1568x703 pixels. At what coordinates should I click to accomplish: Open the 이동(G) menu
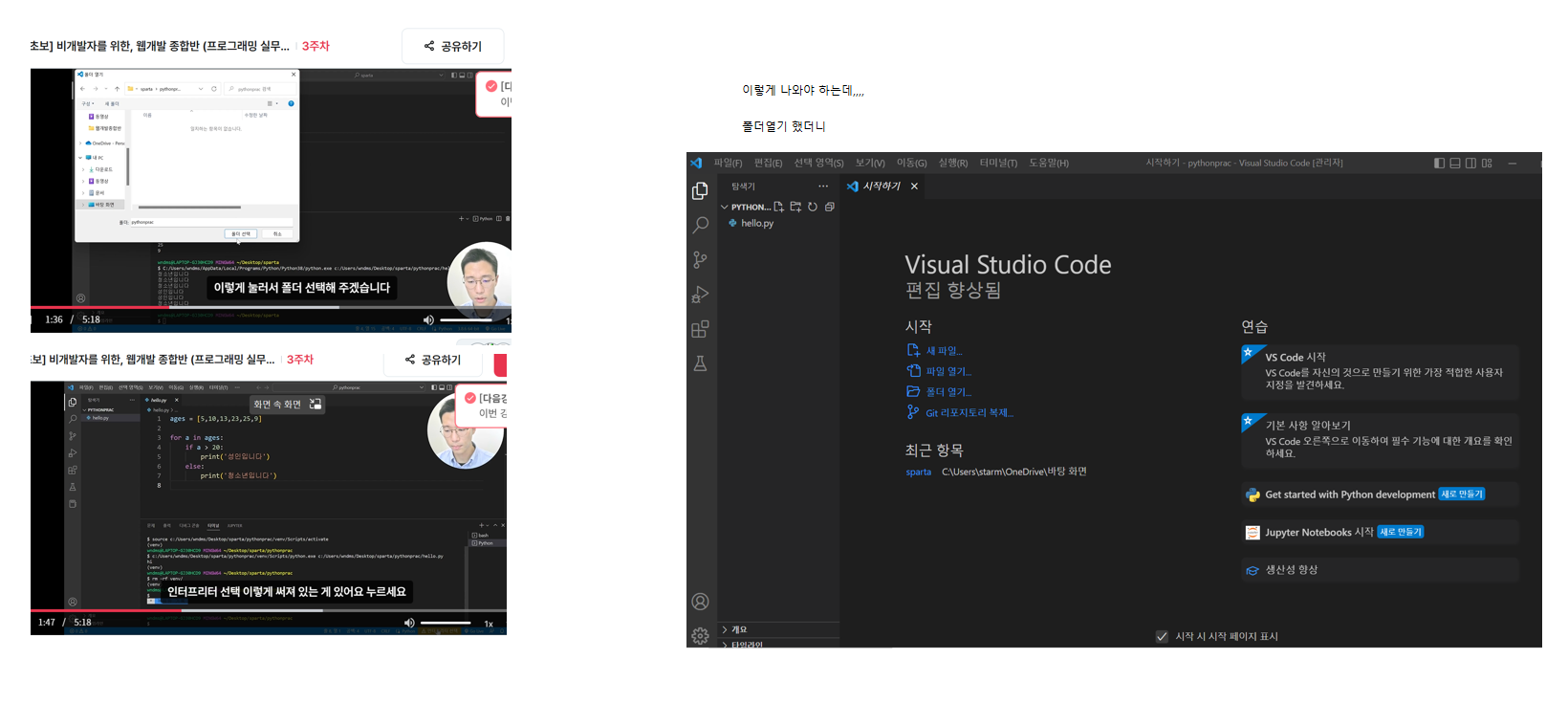911,163
